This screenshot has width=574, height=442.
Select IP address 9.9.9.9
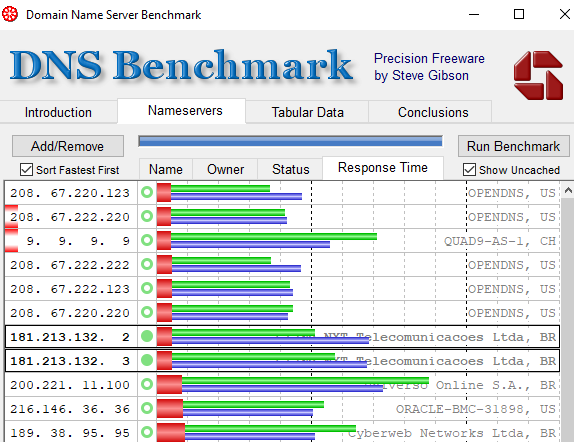coord(78,241)
